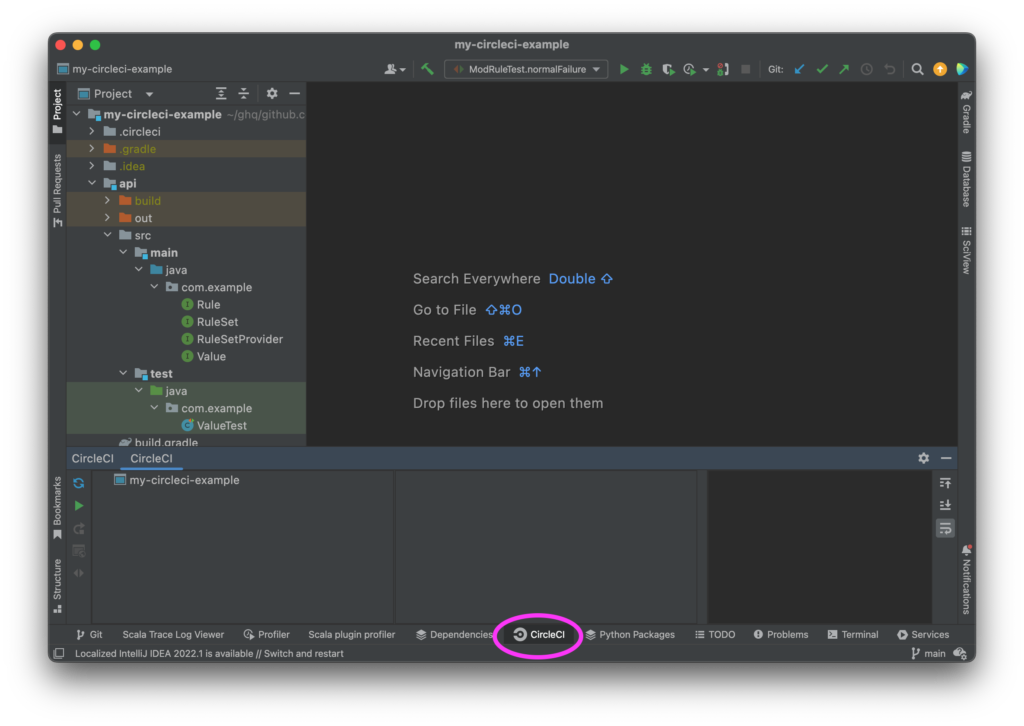Expand the build folder
Viewport: 1024px width, 726px height.
click(108, 200)
